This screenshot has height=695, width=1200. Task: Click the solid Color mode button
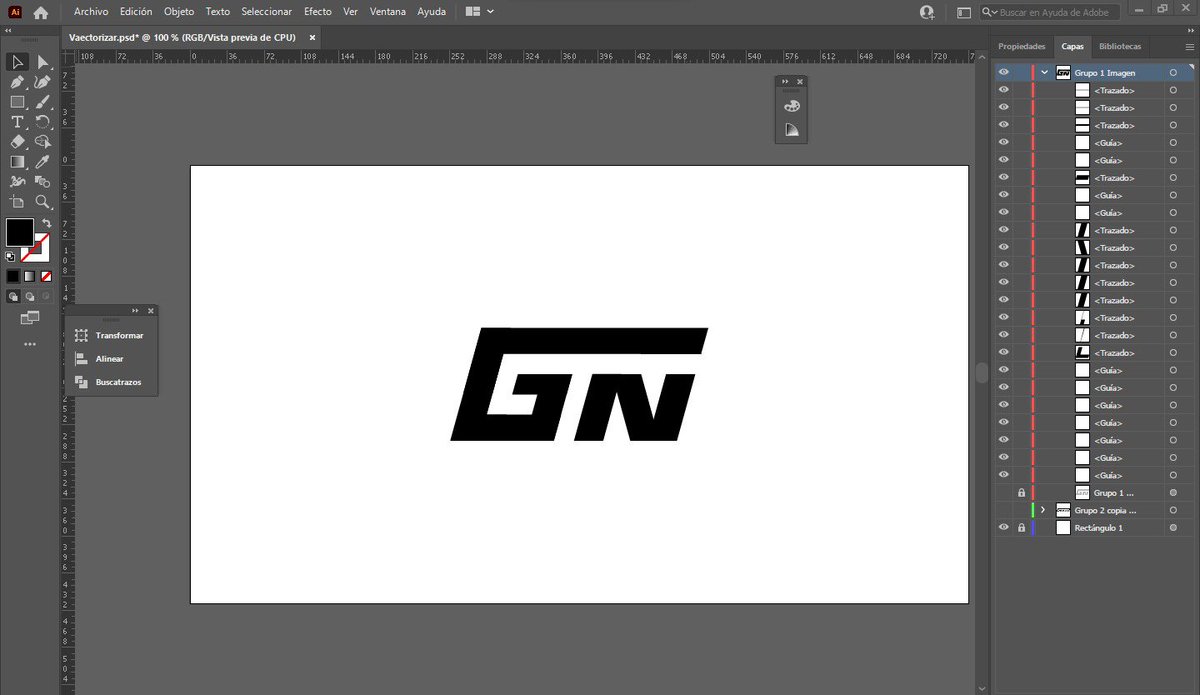tap(13, 275)
